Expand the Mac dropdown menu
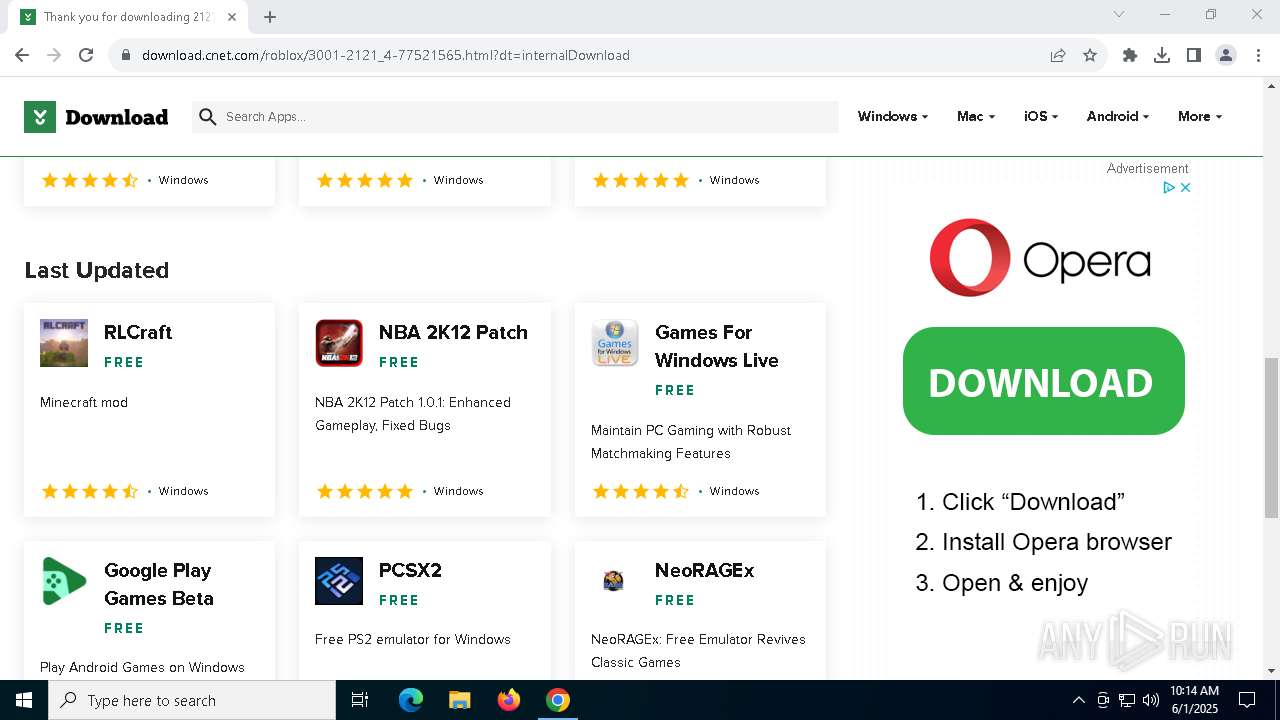Viewport: 1280px width, 720px height. (975, 117)
